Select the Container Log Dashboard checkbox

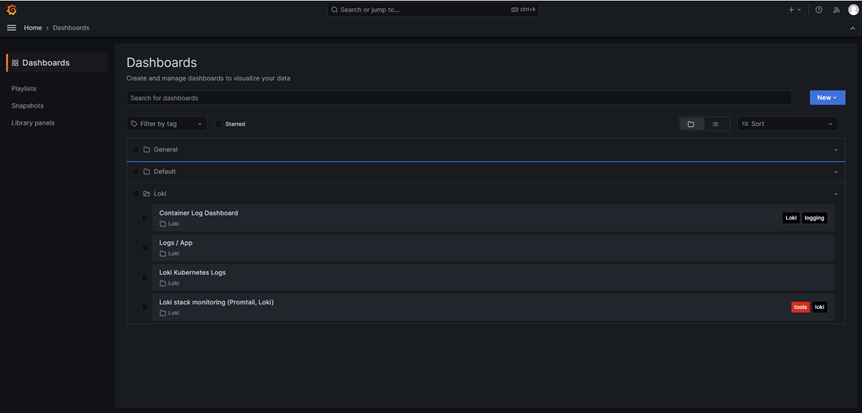[x=145, y=218]
